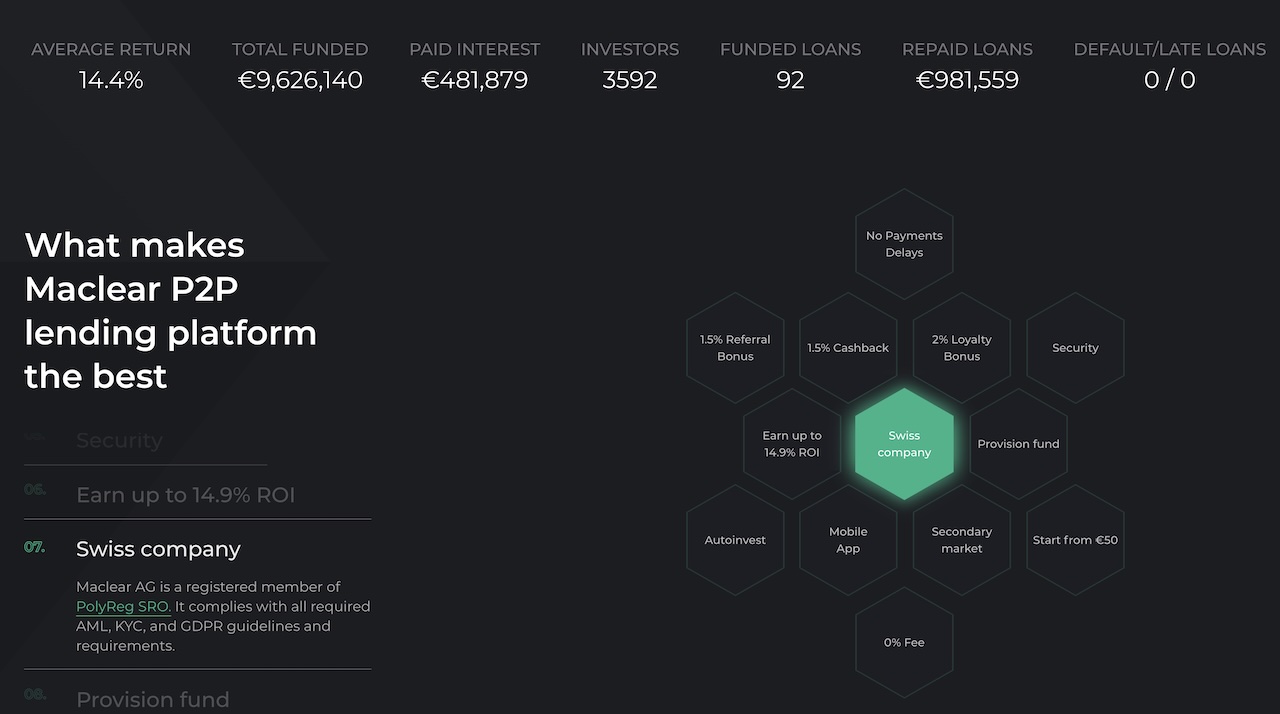The image size is (1280, 714).
Task: Select the No Payments Delays hexagon
Action: click(x=904, y=244)
